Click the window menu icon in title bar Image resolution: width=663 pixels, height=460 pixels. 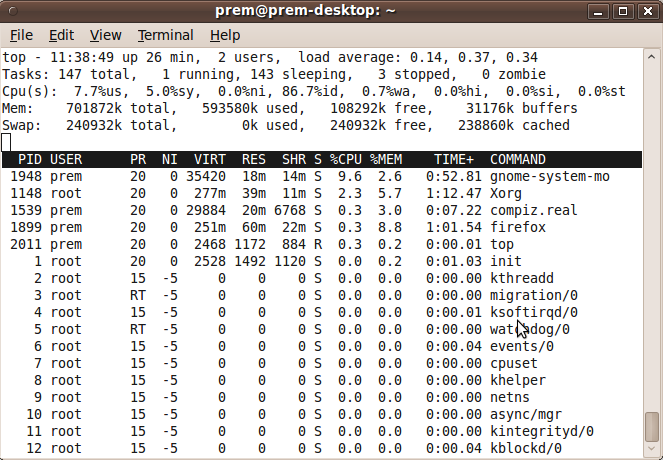coord(13,11)
